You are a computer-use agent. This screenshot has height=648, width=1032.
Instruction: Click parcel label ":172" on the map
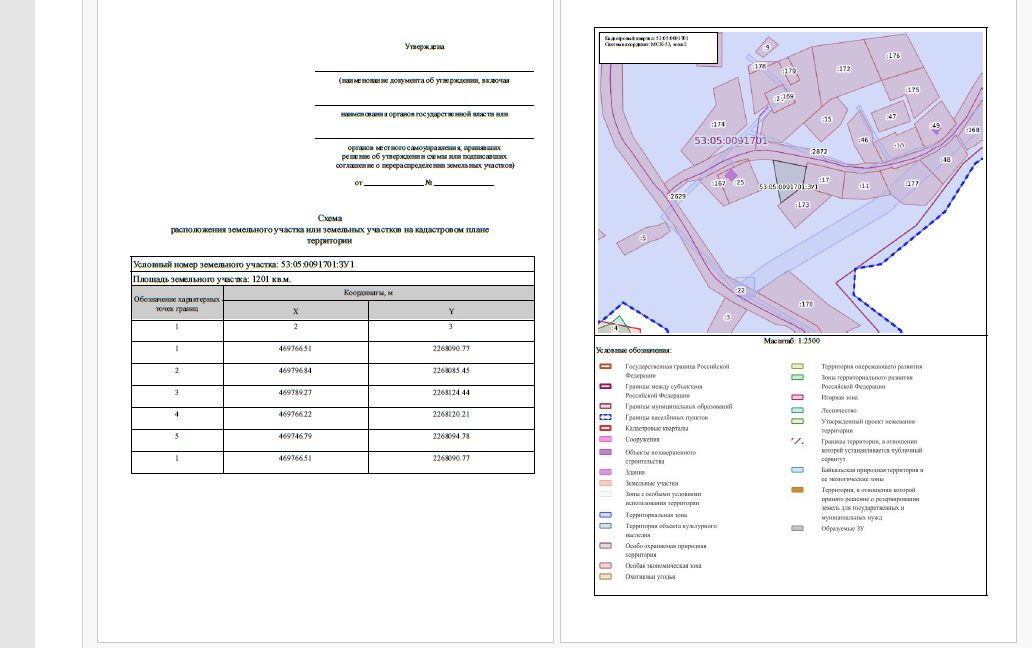(x=844, y=68)
